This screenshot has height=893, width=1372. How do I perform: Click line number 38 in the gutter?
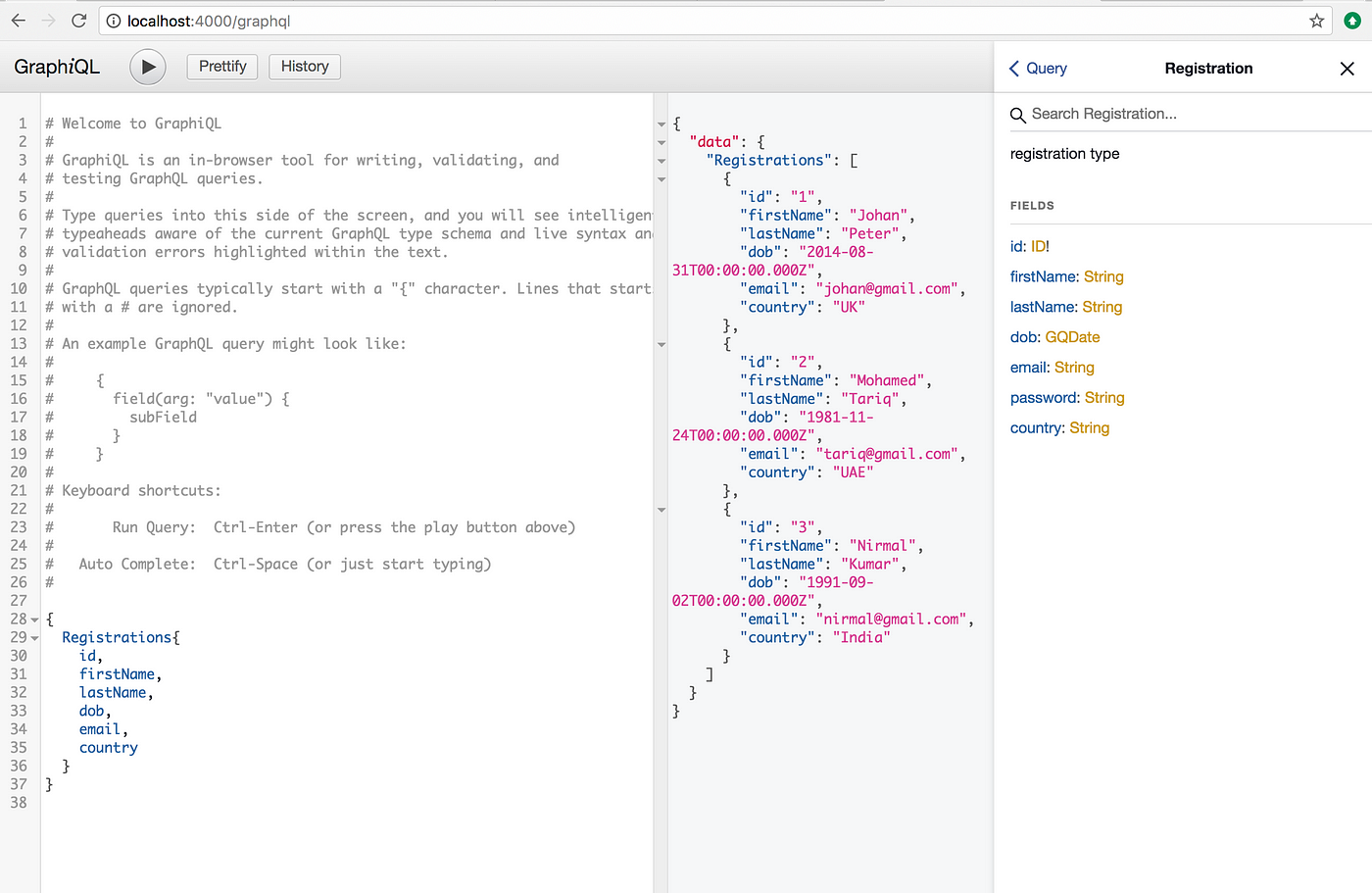pyautogui.click(x=19, y=803)
